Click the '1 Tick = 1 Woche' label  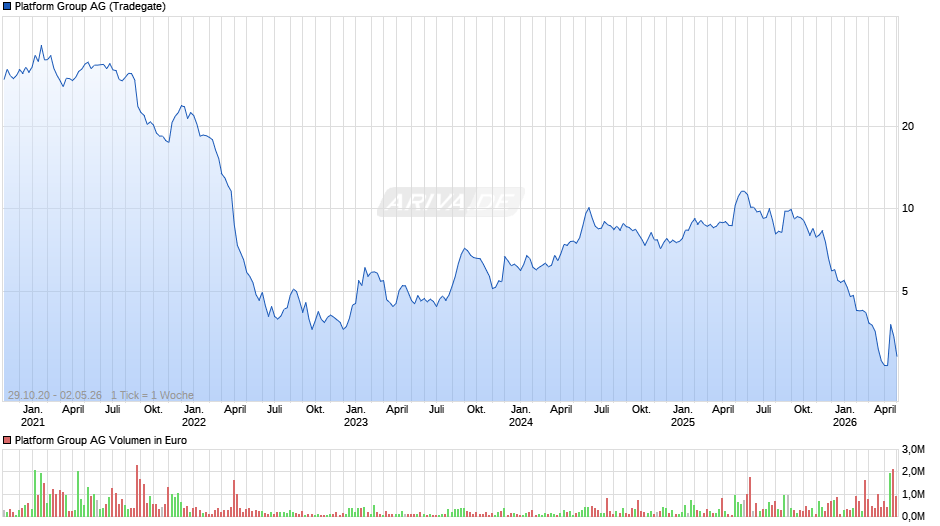pyautogui.click(x=152, y=395)
